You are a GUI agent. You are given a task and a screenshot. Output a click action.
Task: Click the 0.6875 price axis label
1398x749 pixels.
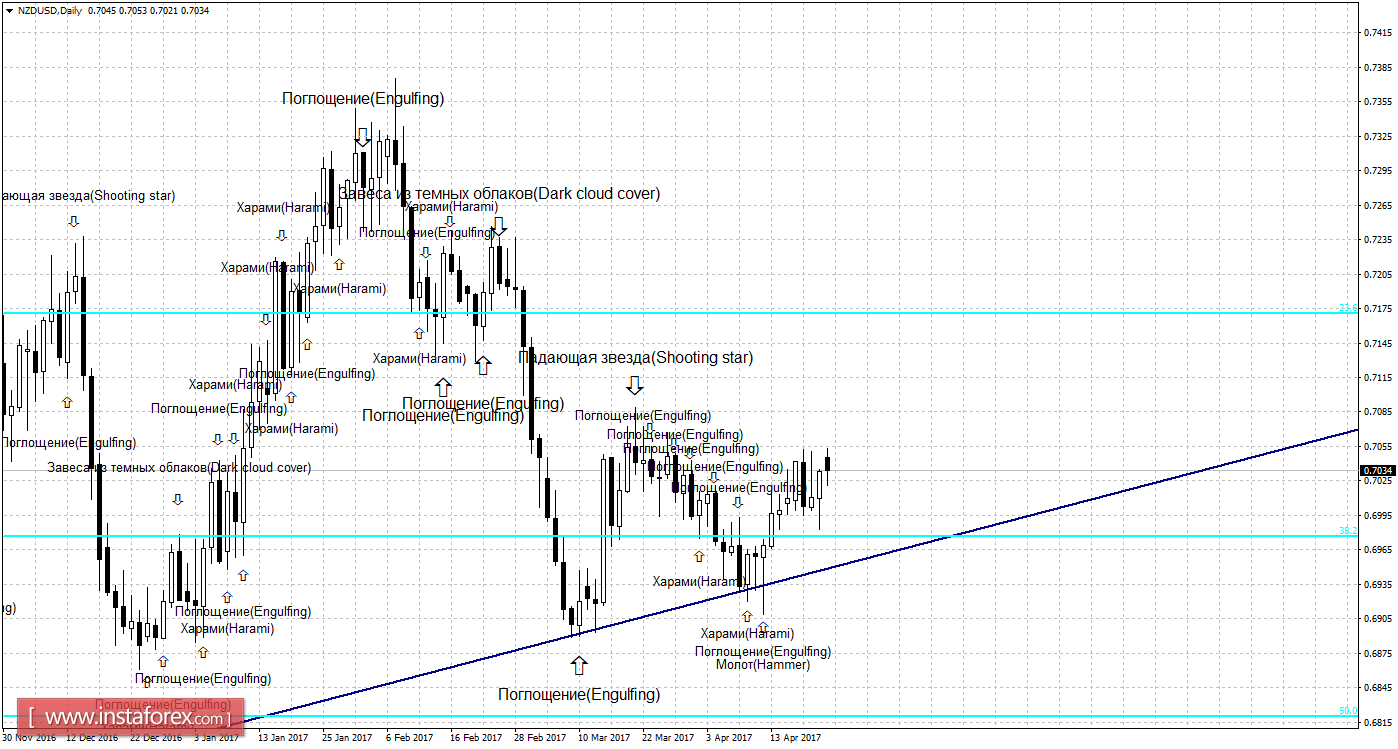[1378, 654]
